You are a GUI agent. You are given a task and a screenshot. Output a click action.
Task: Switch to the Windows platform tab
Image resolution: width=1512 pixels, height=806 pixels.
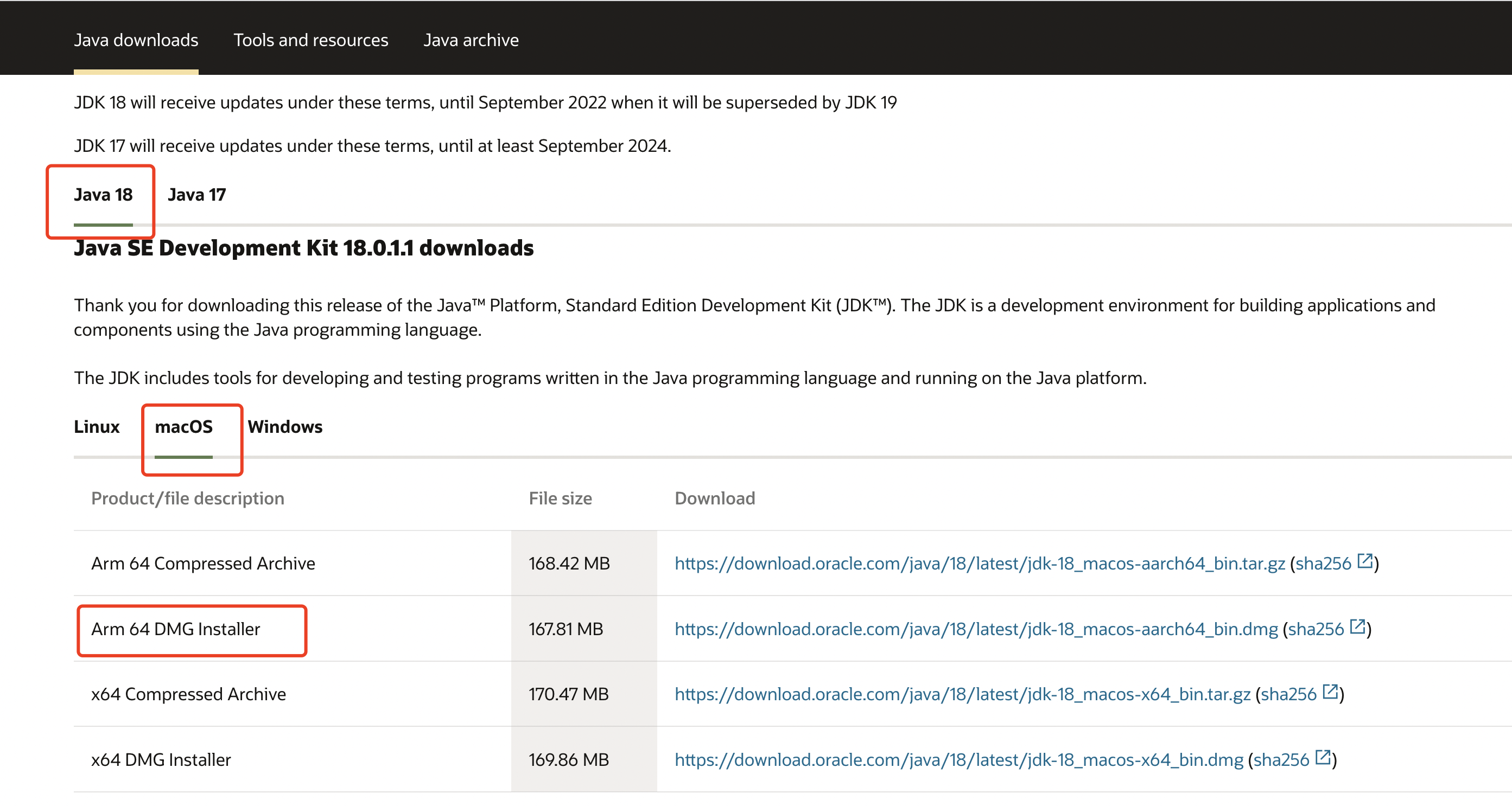(x=285, y=426)
